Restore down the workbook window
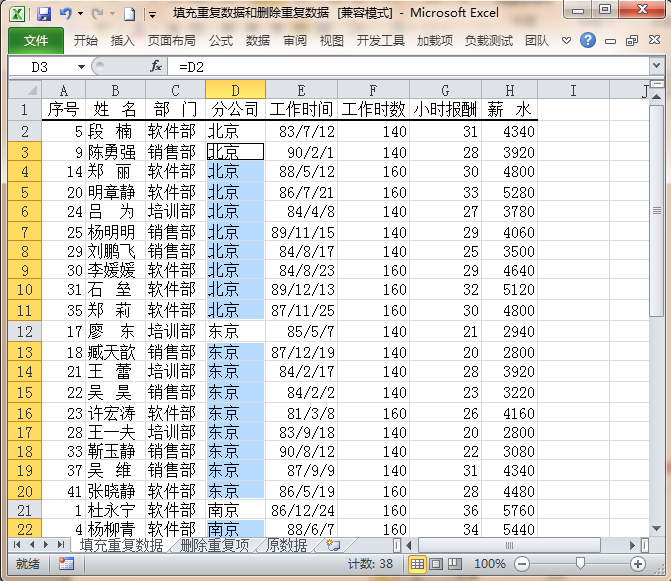Image resolution: width=671 pixels, height=581 pixels. pyautogui.click(x=632, y=41)
